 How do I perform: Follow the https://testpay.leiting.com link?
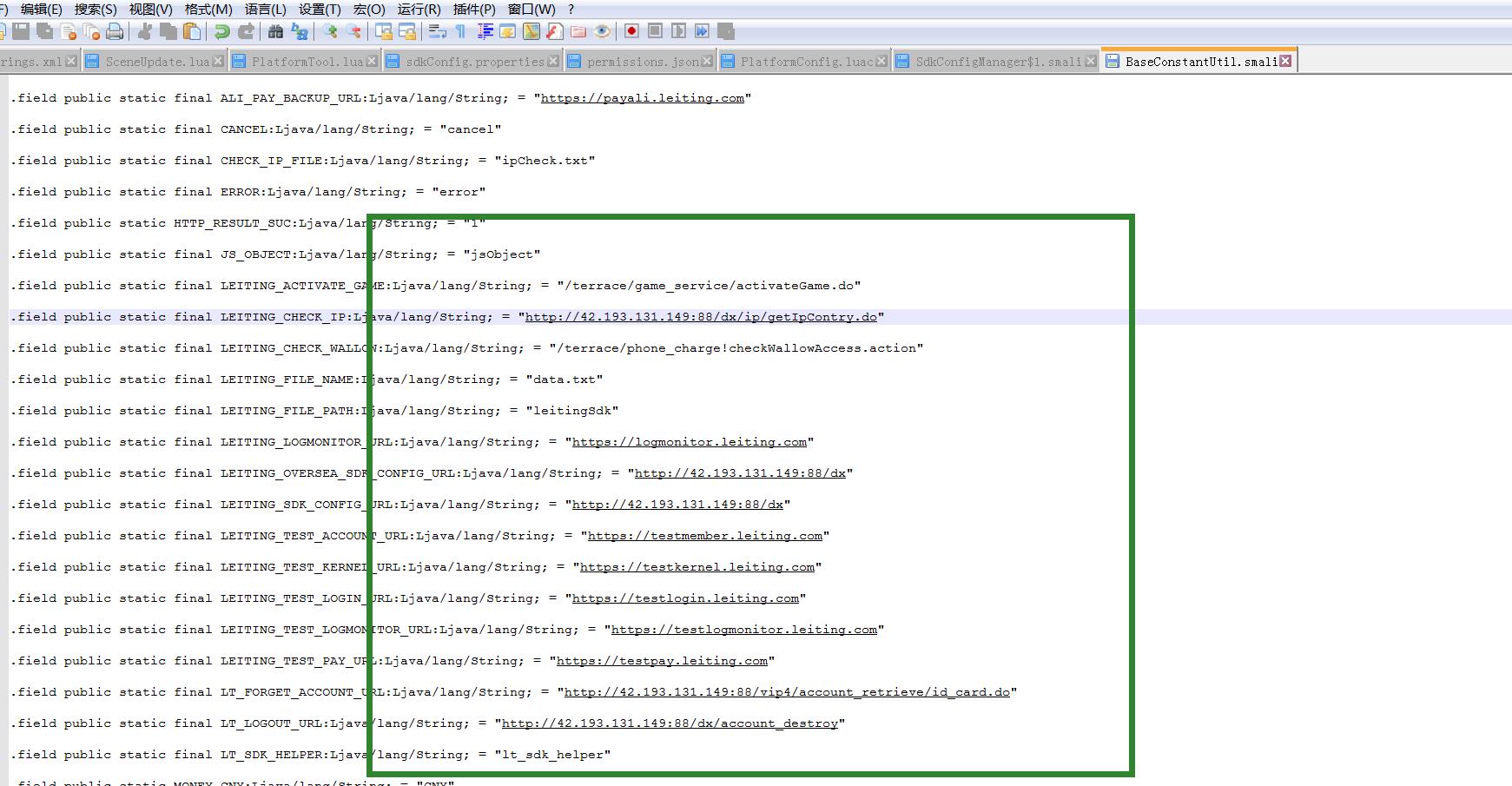(x=662, y=661)
